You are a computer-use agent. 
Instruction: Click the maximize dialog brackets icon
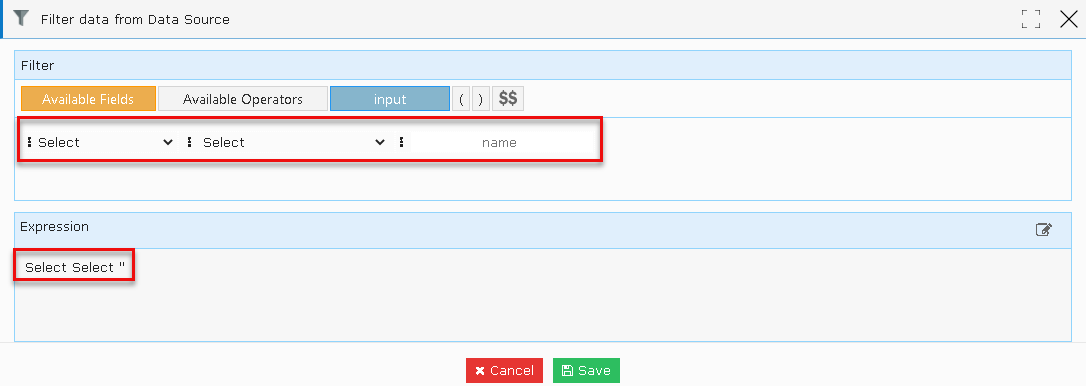(1031, 19)
